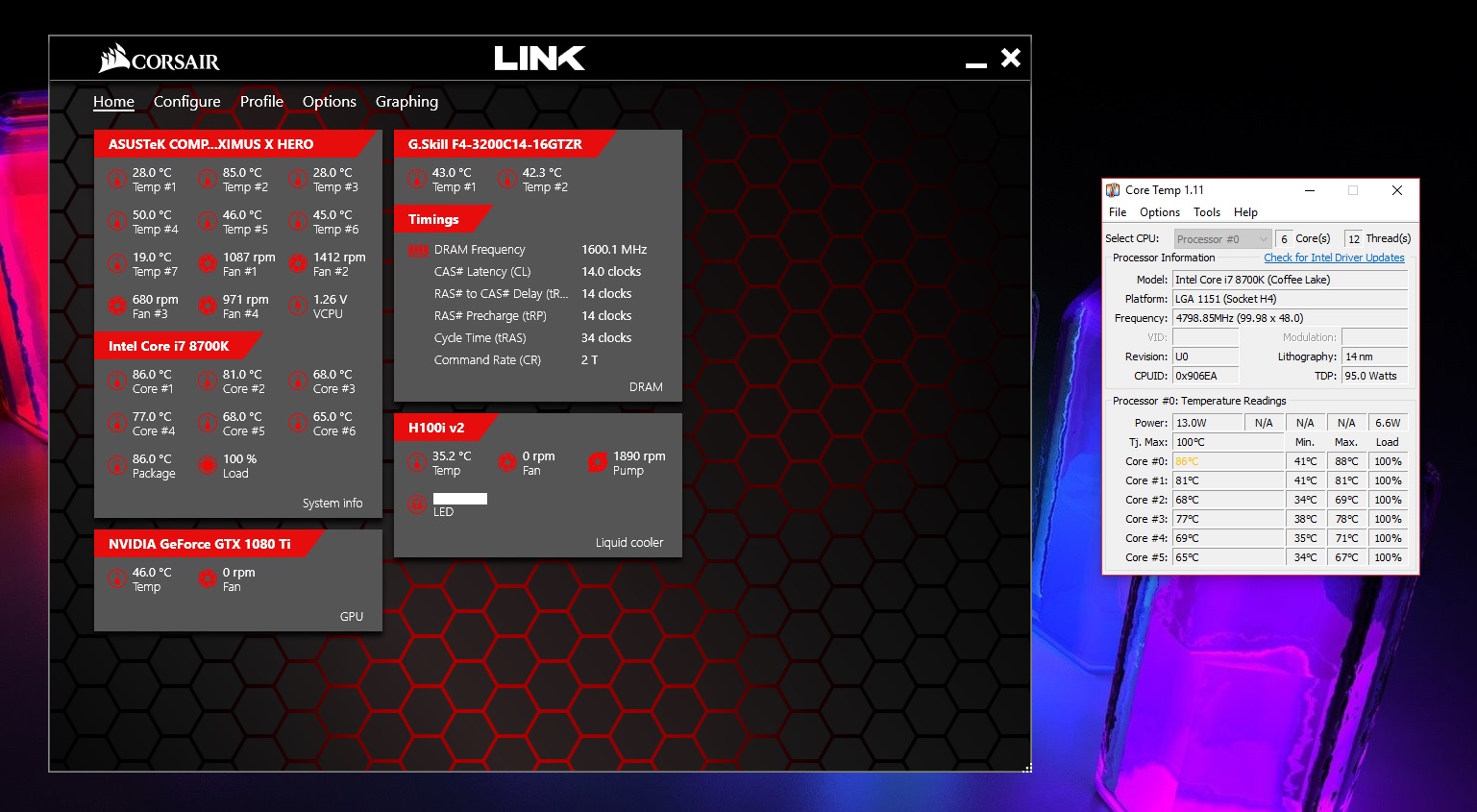1477x812 pixels.
Task: Click the H100i v2 Pump icon
Action: click(598, 463)
